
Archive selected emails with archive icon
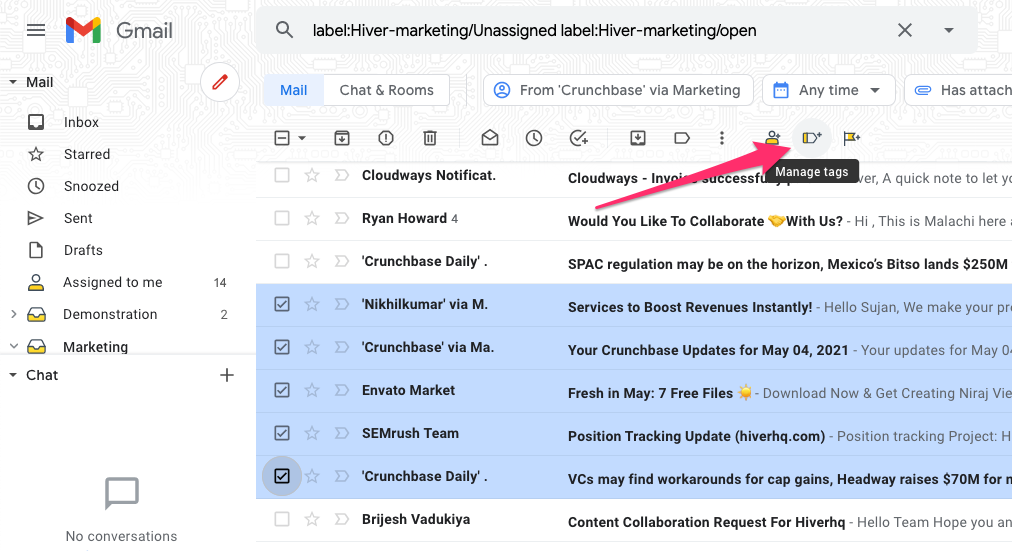coord(341,137)
